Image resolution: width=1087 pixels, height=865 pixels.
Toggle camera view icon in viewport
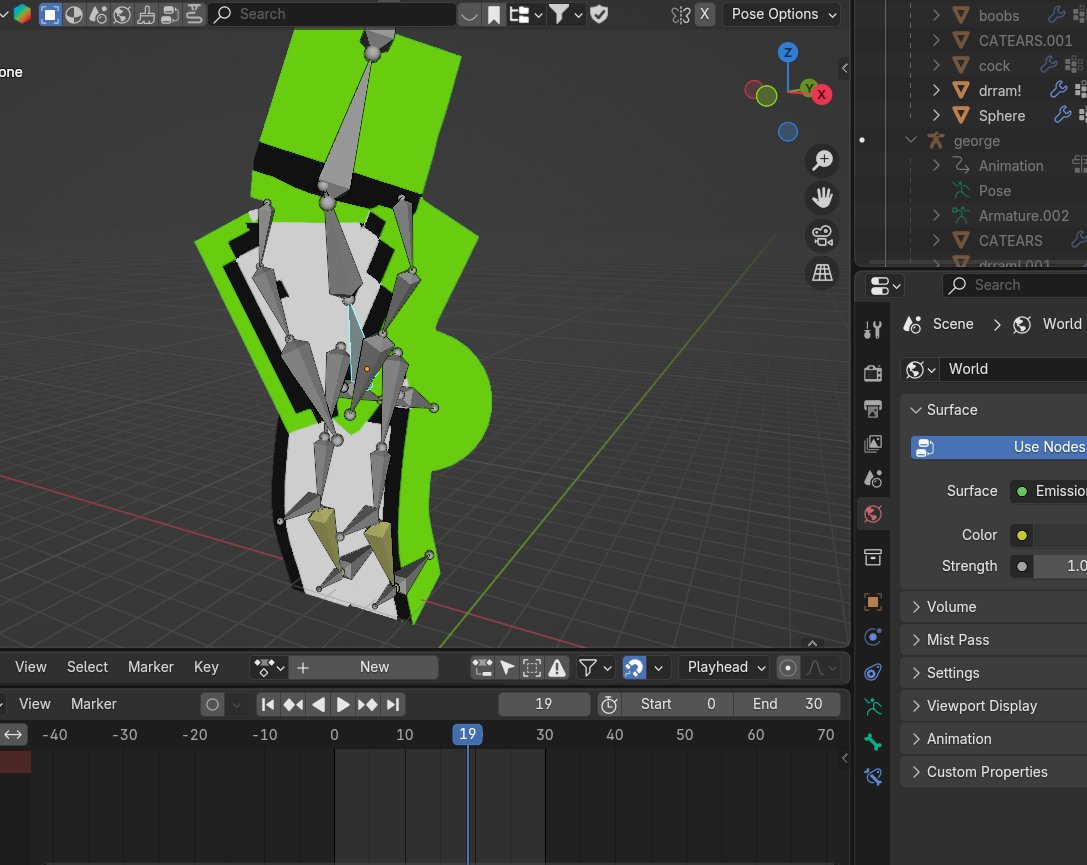823,235
